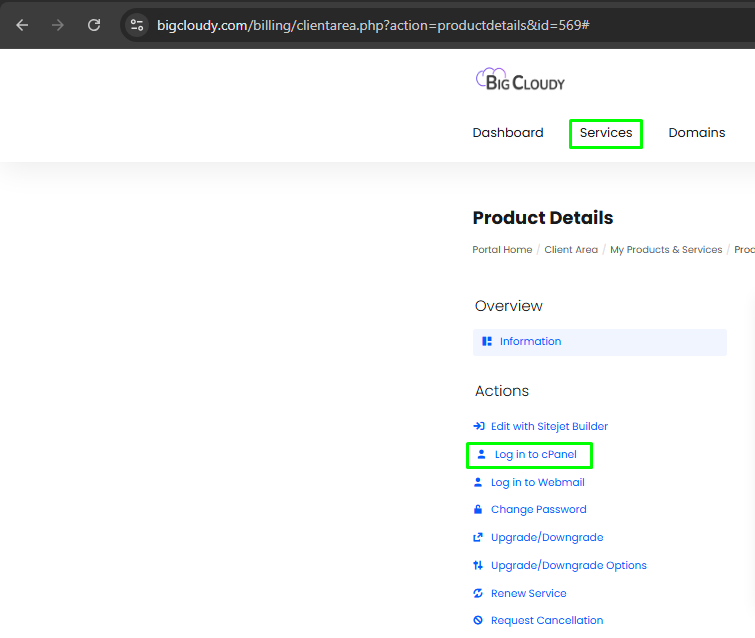Click the BigCloudy logo
Viewport: 755px width, 638px height.
pyautogui.click(x=520, y=80)
